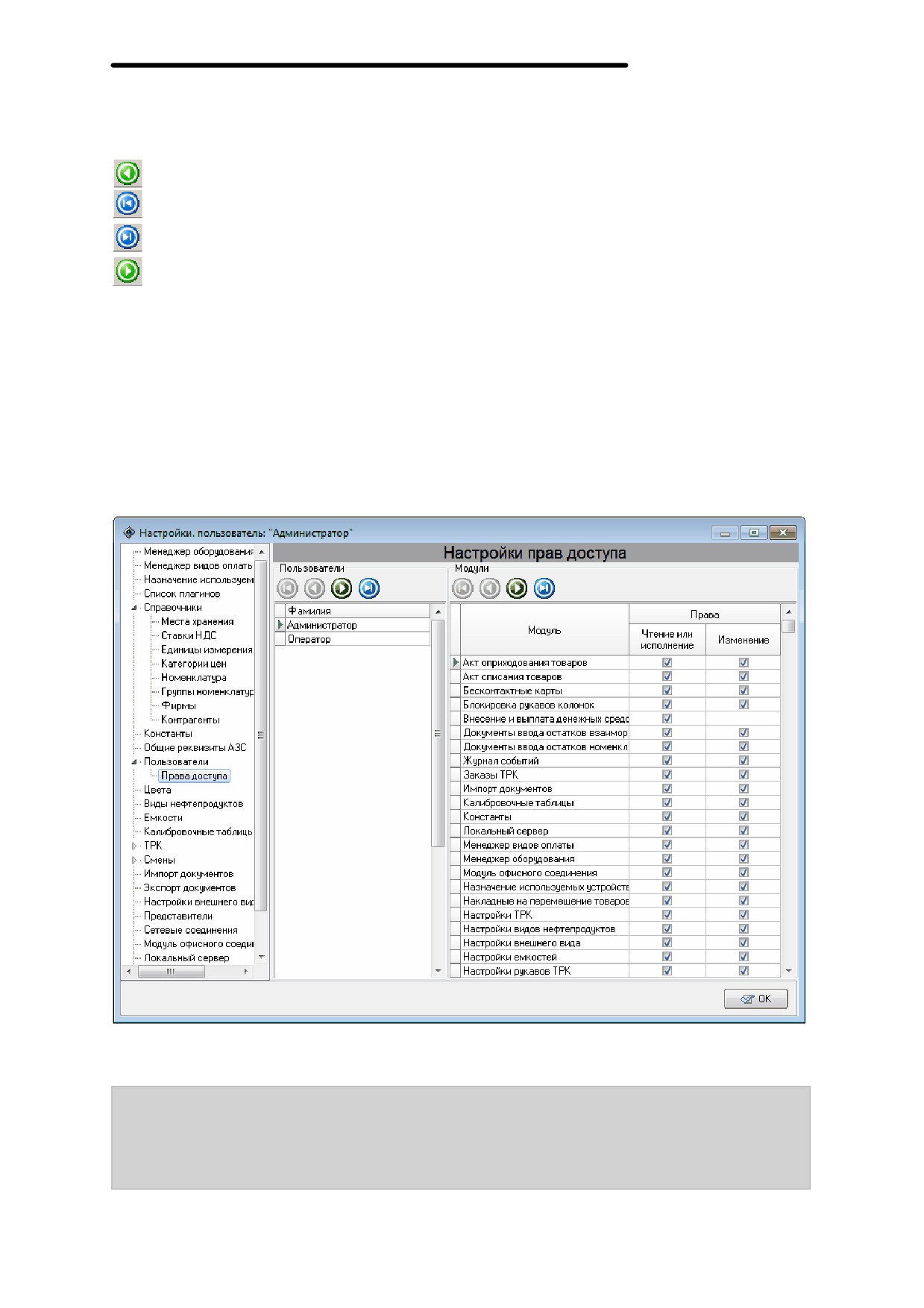The height and width of the screenshot is (1308, 924).
Task: Click up arrow of users list scrollbar
Action: tap(438, 611)
